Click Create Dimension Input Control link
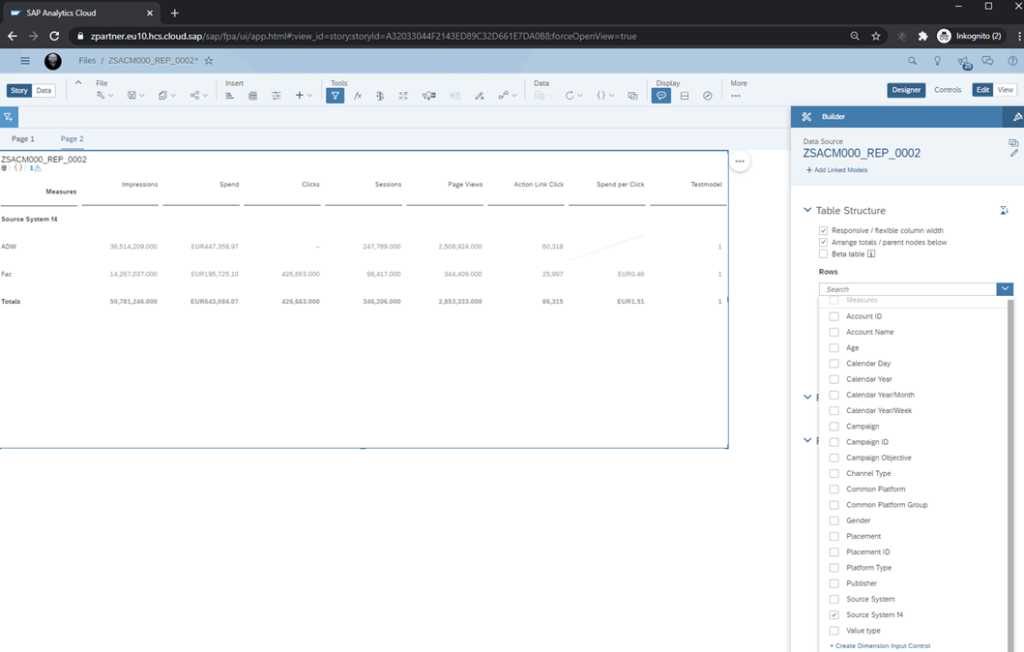This screenshot has width=1024, height=652. (880, 645)
